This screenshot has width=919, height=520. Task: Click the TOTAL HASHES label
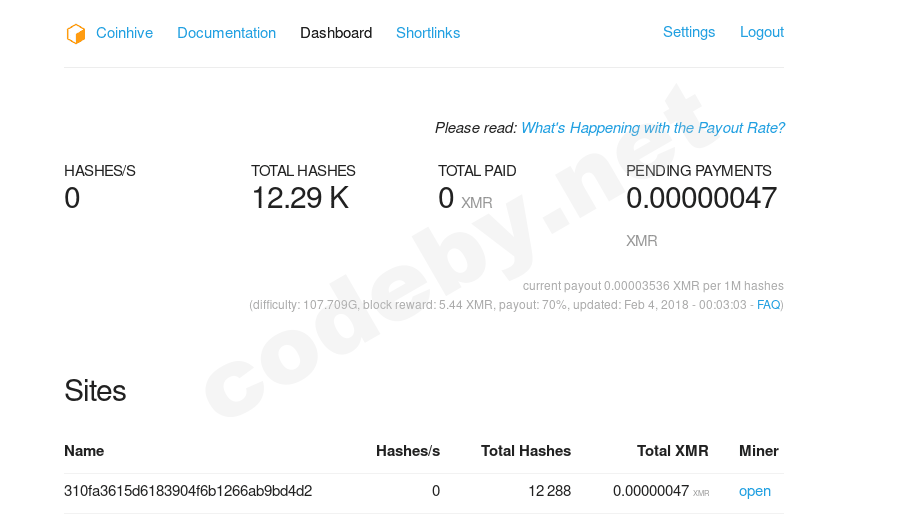point(303,171)
